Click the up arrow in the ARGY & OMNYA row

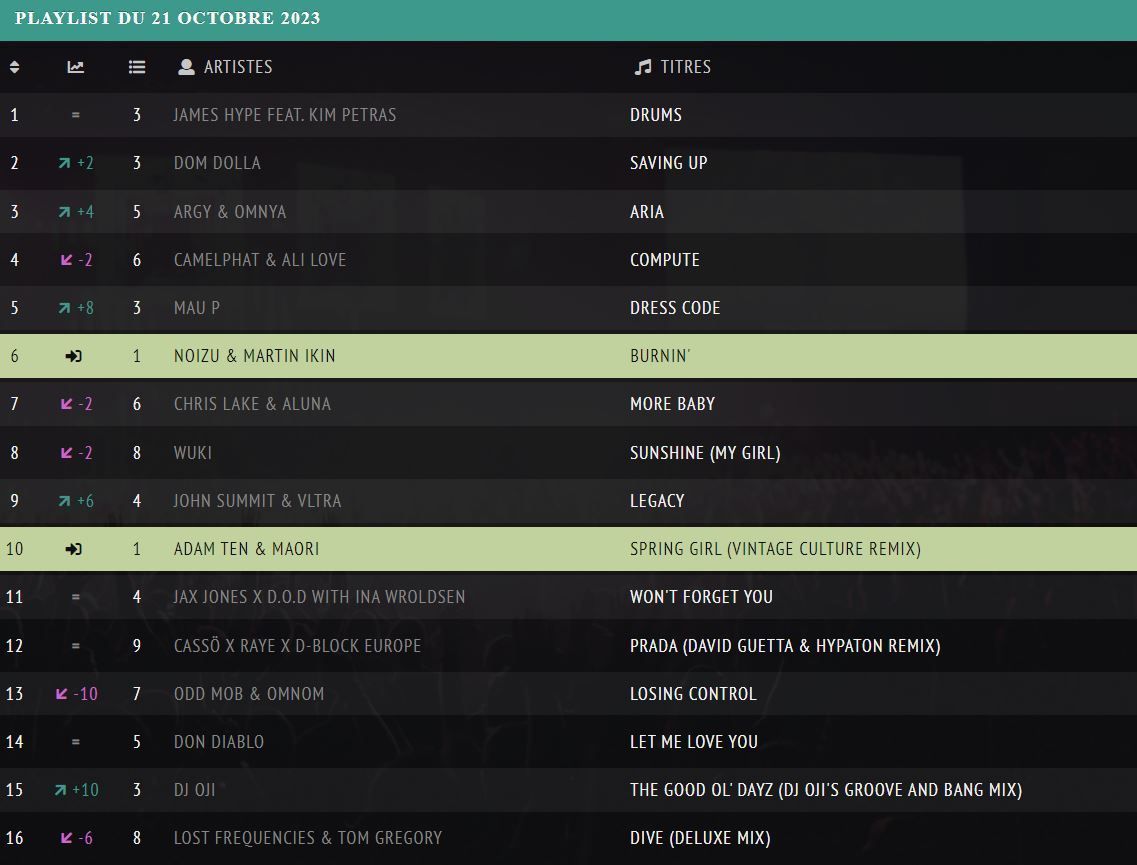click(x=65, y=212)
